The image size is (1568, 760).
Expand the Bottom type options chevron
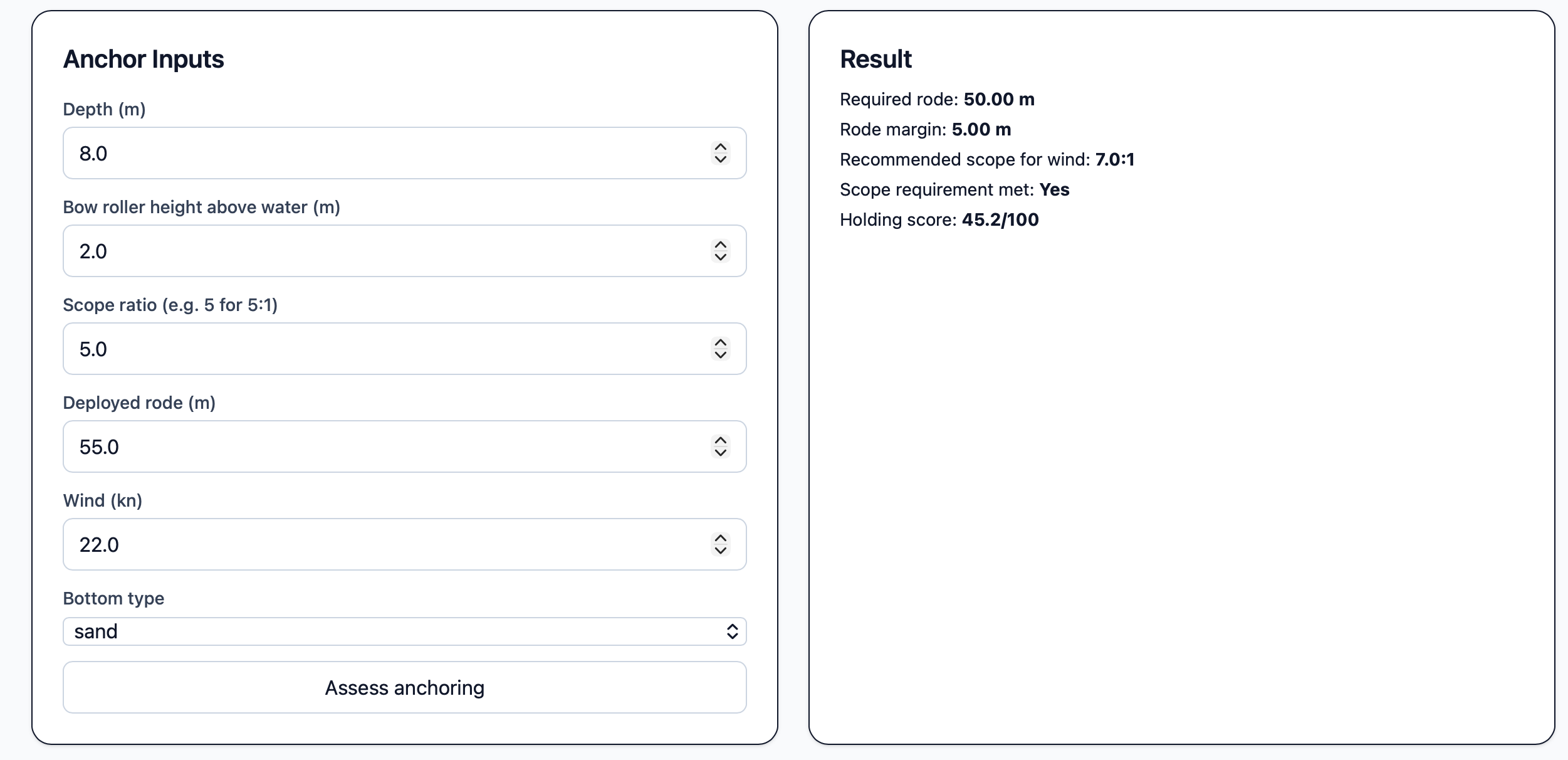(733, 631)
